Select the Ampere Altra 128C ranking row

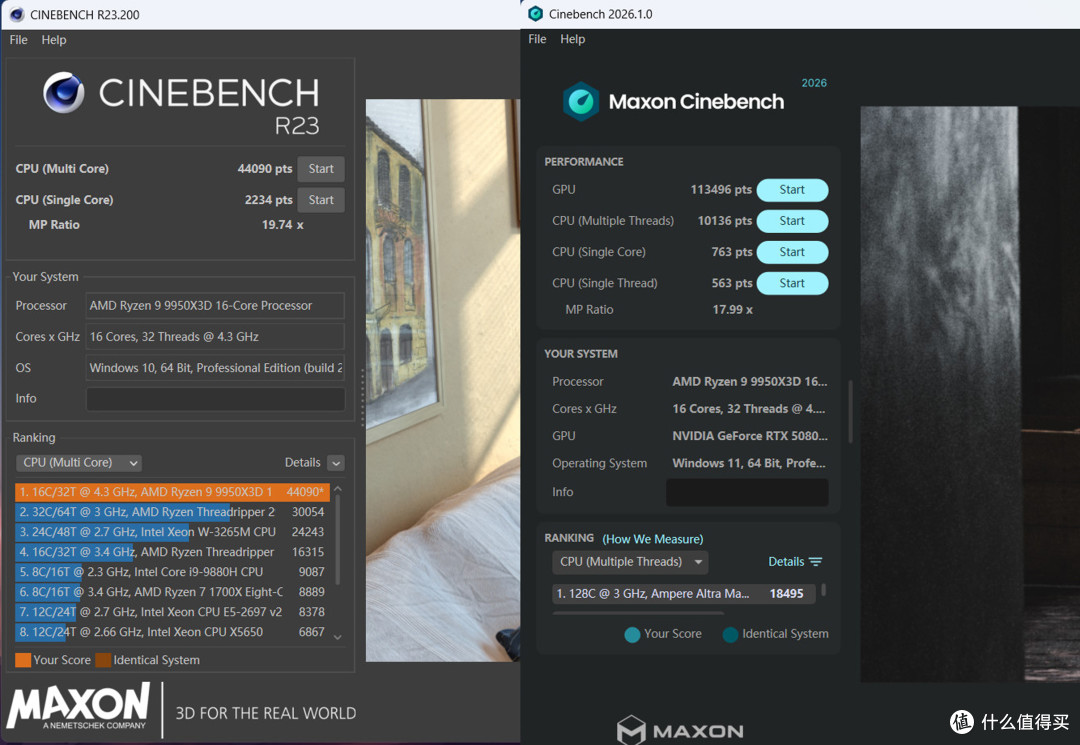[x=683, y=594]
